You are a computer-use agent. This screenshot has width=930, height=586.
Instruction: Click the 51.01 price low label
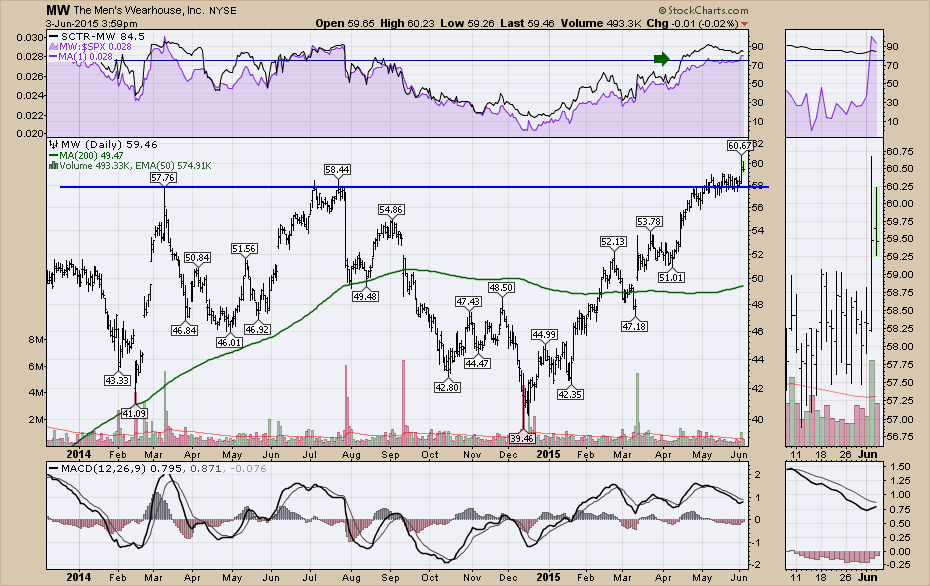click(671, 277)
